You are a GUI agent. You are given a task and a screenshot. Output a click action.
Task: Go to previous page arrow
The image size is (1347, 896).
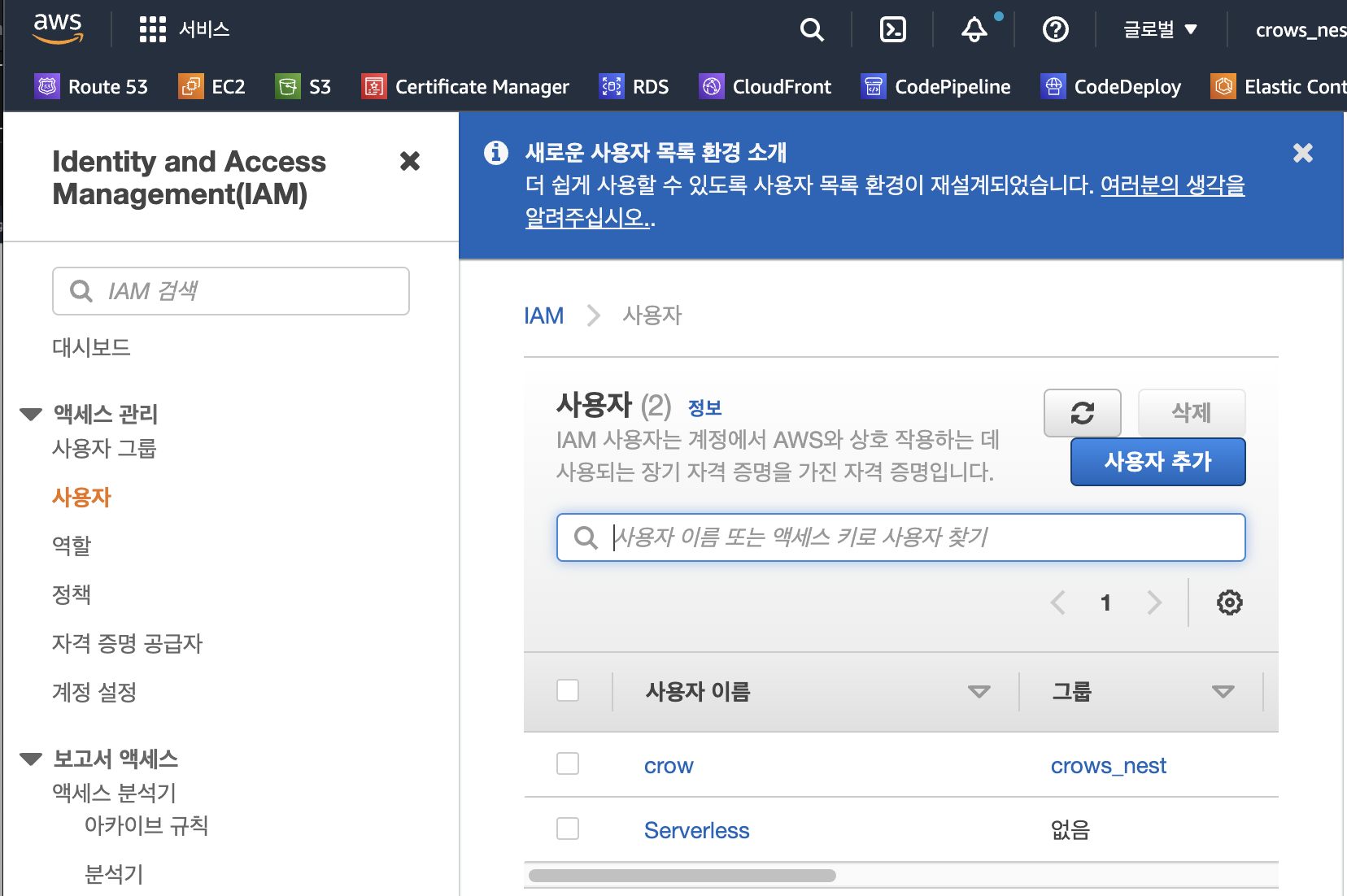click(1058, 602)
